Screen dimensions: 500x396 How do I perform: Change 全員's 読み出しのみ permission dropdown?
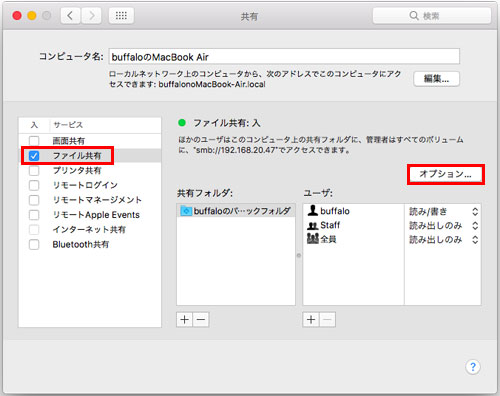[x=443, y=239]
